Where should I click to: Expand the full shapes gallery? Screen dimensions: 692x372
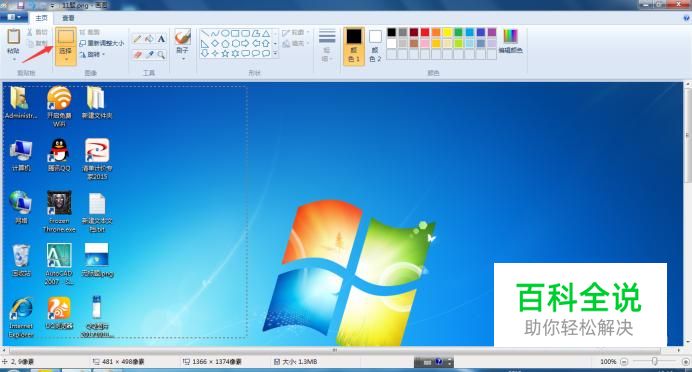click(x=275, y=54)
